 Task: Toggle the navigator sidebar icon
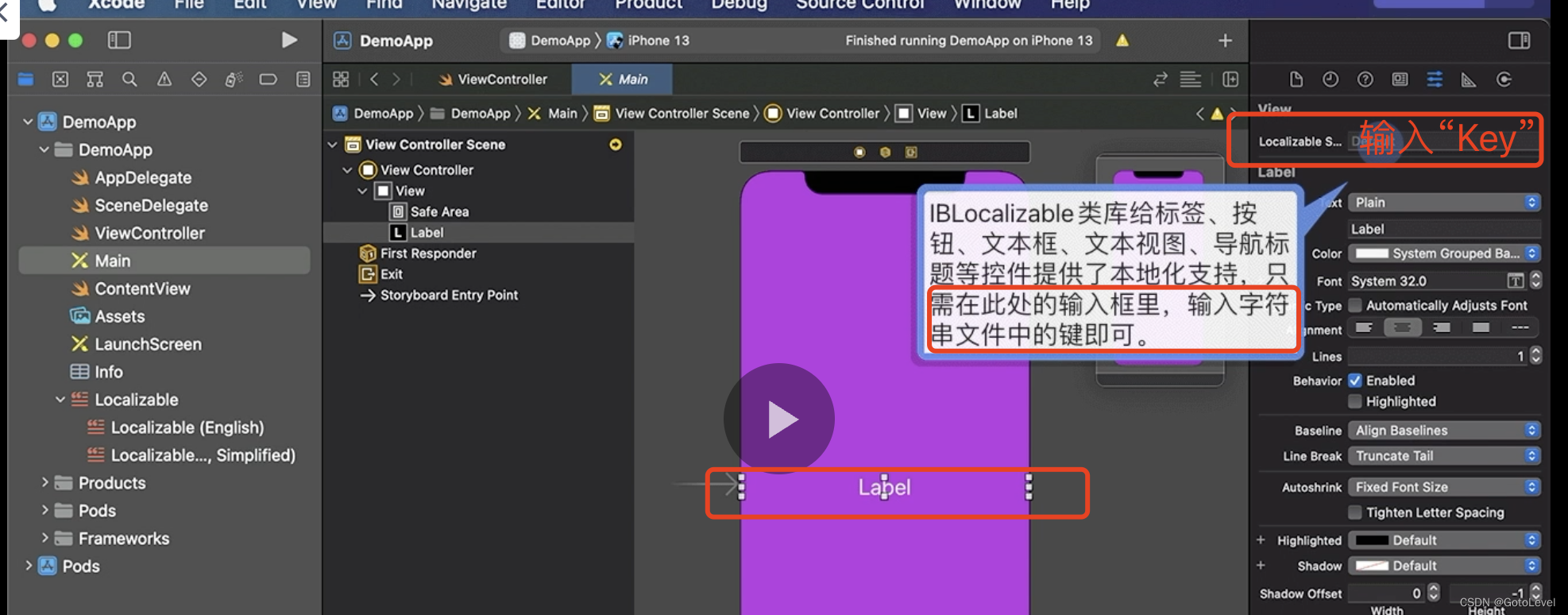pos(119,40)
